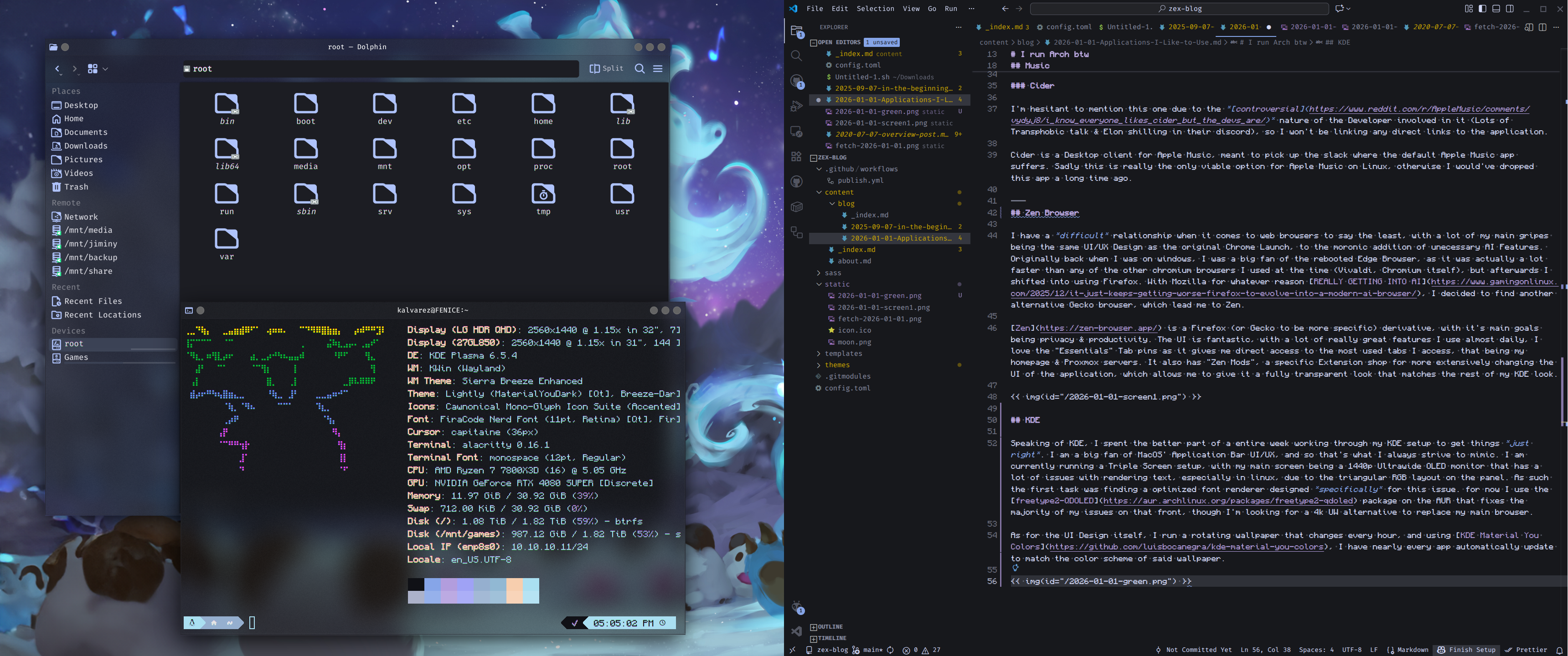The height and width of the screenshot is (656, 1568).
Task: Expand the OUTLINE section
Action: click(830, 627)
